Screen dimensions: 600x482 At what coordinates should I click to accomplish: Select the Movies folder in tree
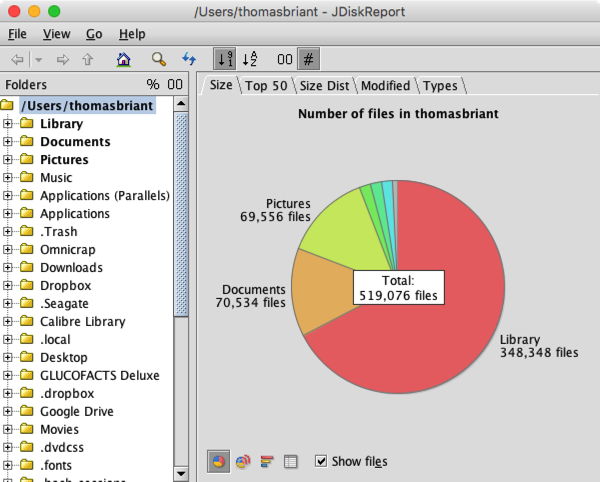(x=59, y=429)
